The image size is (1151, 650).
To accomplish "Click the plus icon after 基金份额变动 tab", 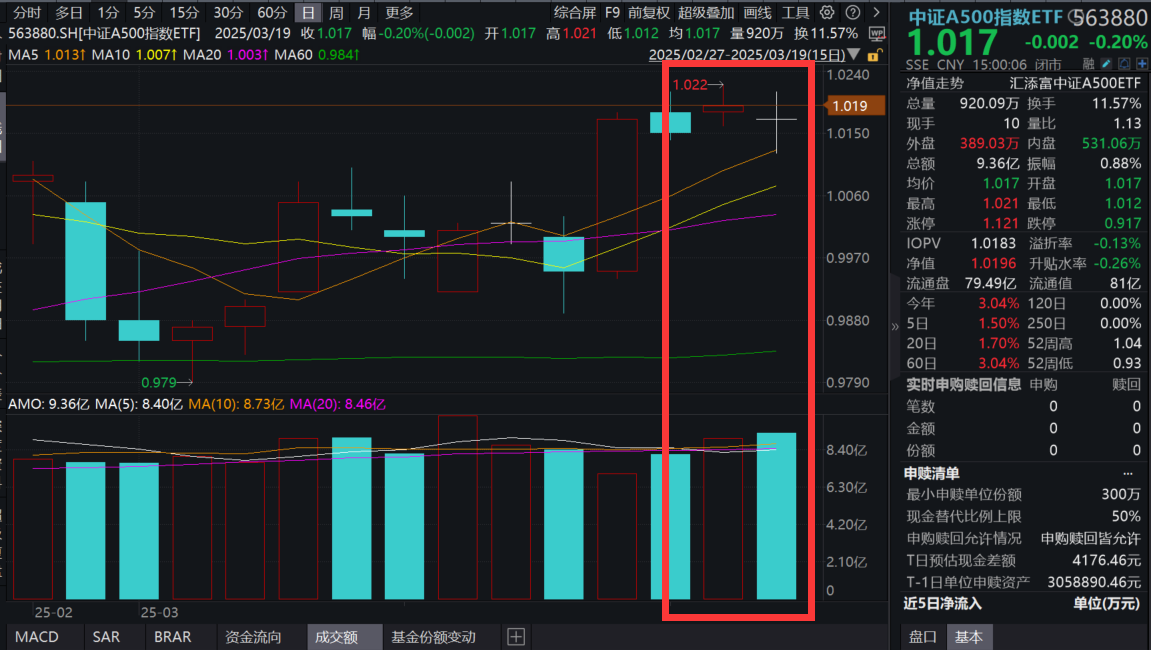I will click(x=516, y=637).
